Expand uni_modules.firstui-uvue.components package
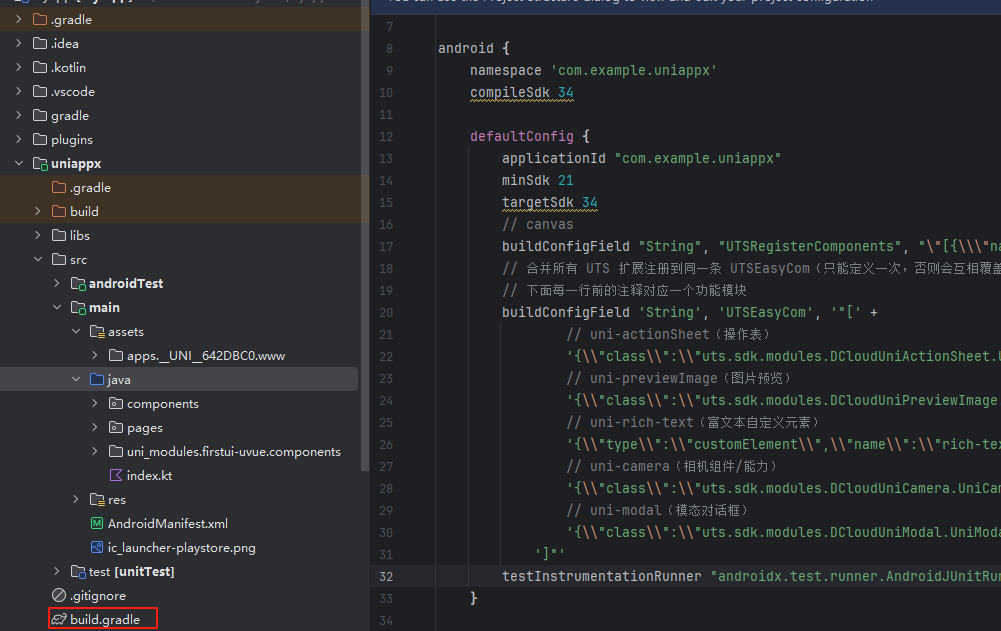 click(95, 452)
